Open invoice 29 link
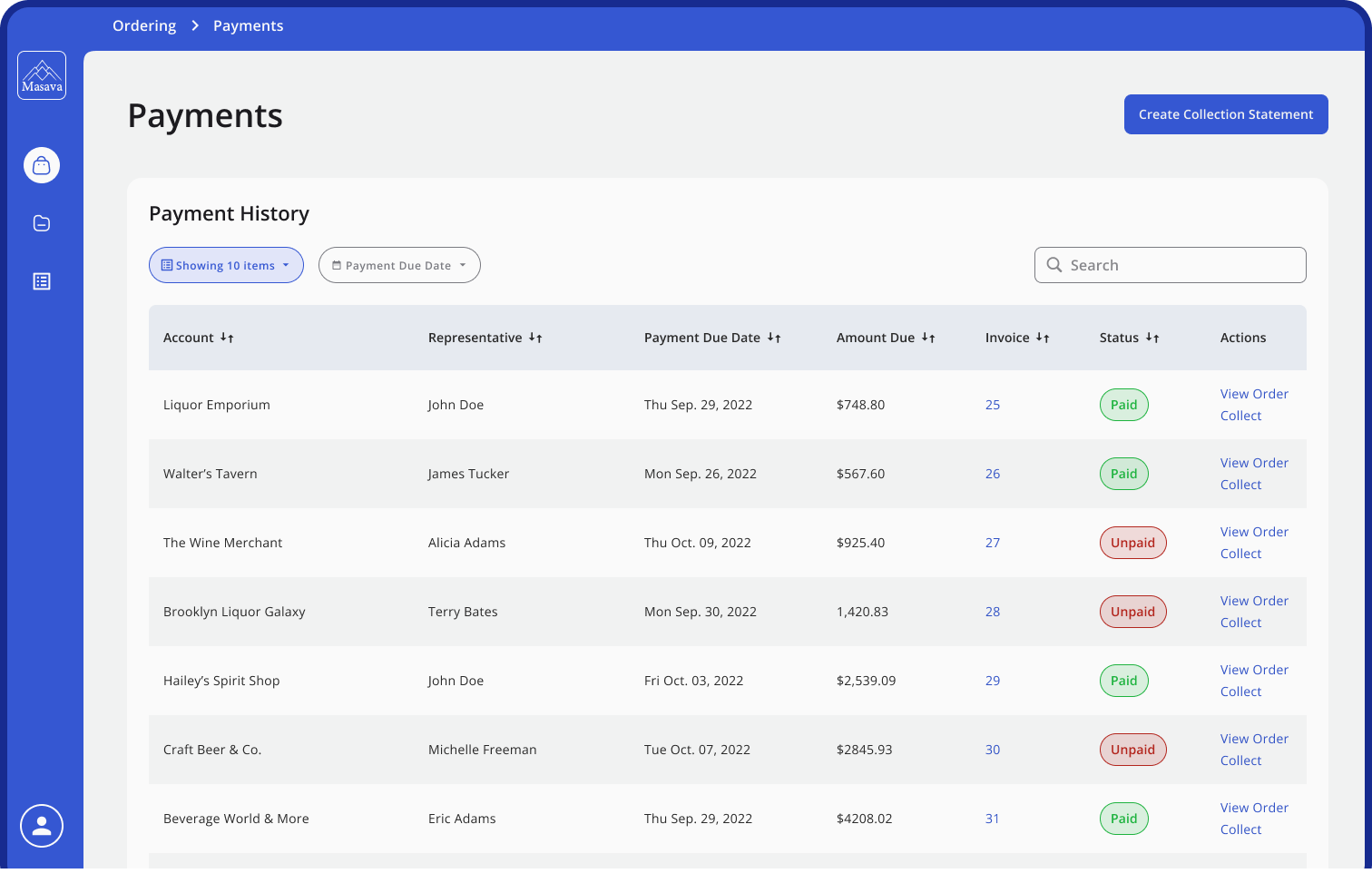This screenshot has width=1372, height=893. click(993, 681)
